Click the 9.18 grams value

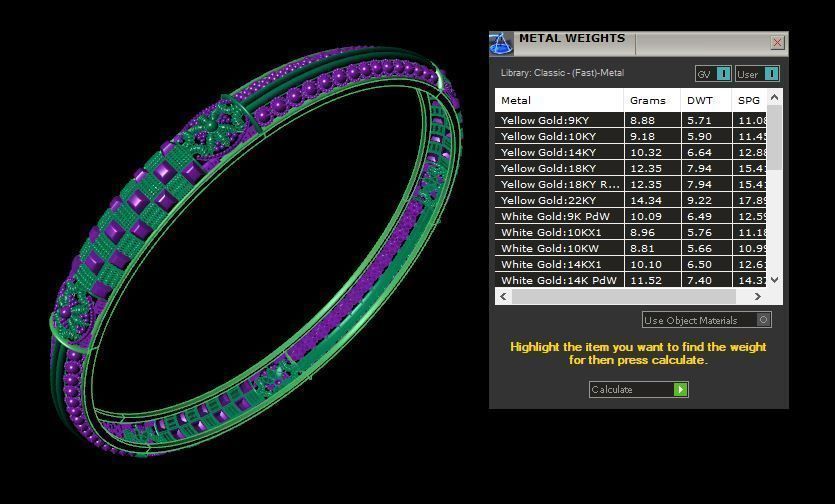(x=642, y=136)
